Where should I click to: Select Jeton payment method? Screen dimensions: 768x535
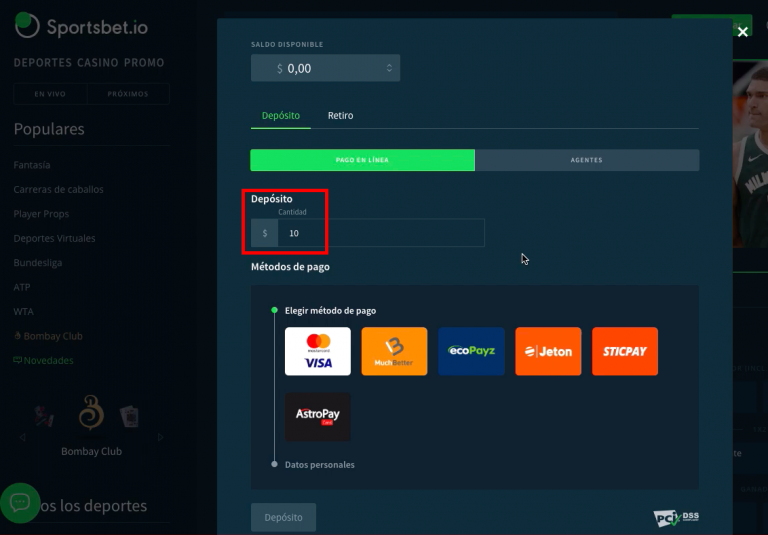tap(548, 351)
